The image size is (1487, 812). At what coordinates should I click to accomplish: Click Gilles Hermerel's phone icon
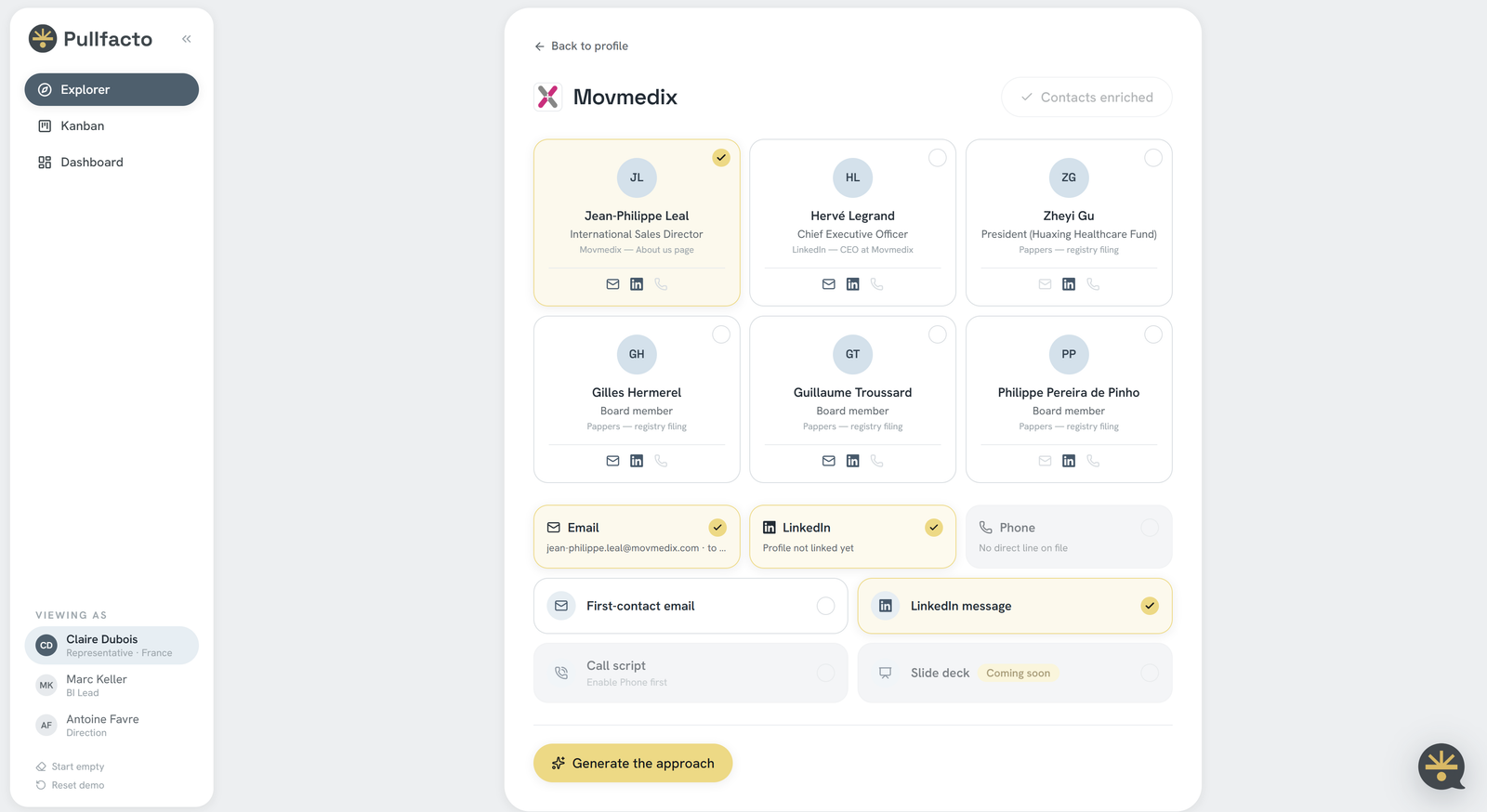pos(661,461)
